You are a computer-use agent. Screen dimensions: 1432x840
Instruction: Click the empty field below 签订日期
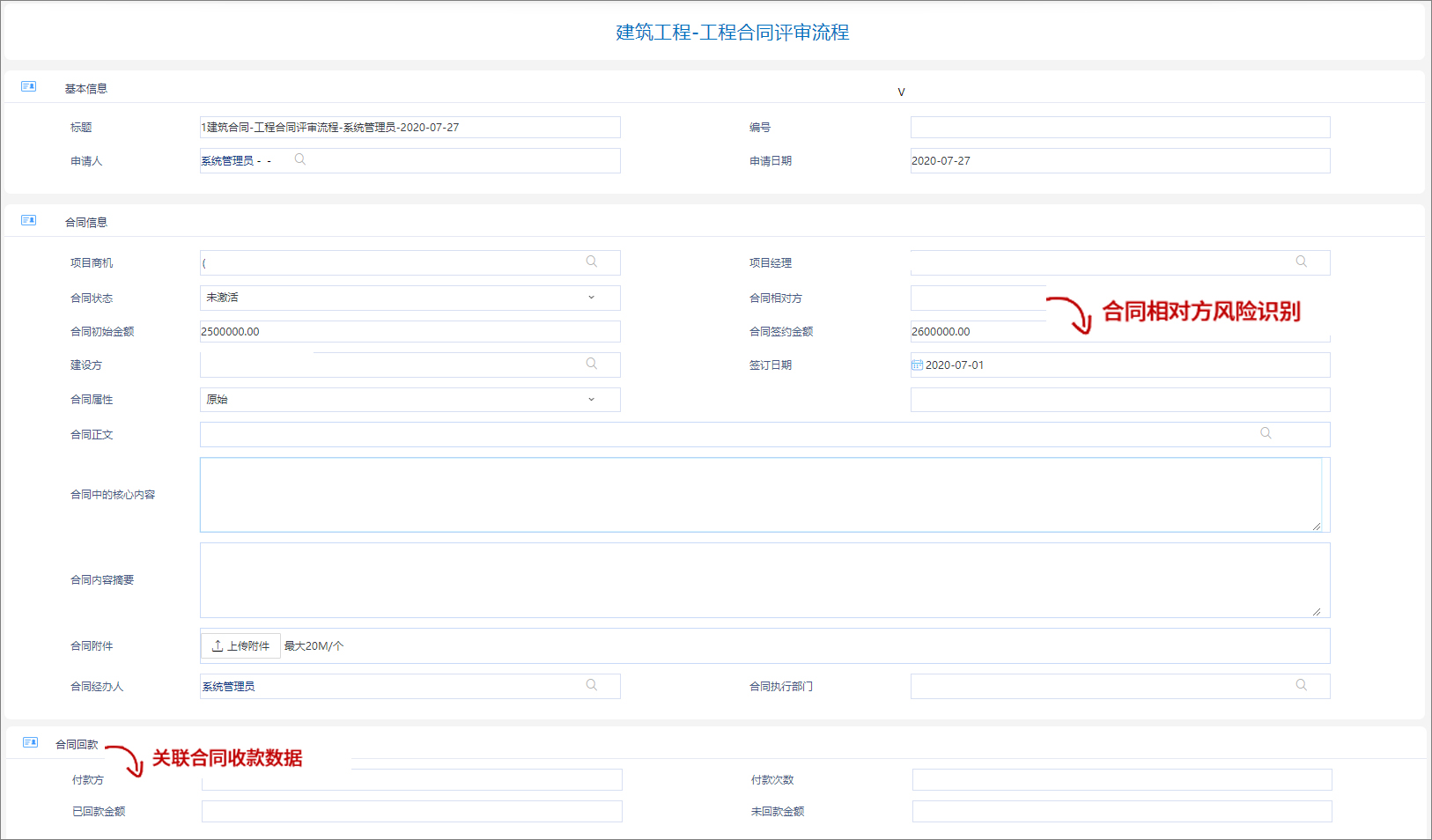[1120, 400]
